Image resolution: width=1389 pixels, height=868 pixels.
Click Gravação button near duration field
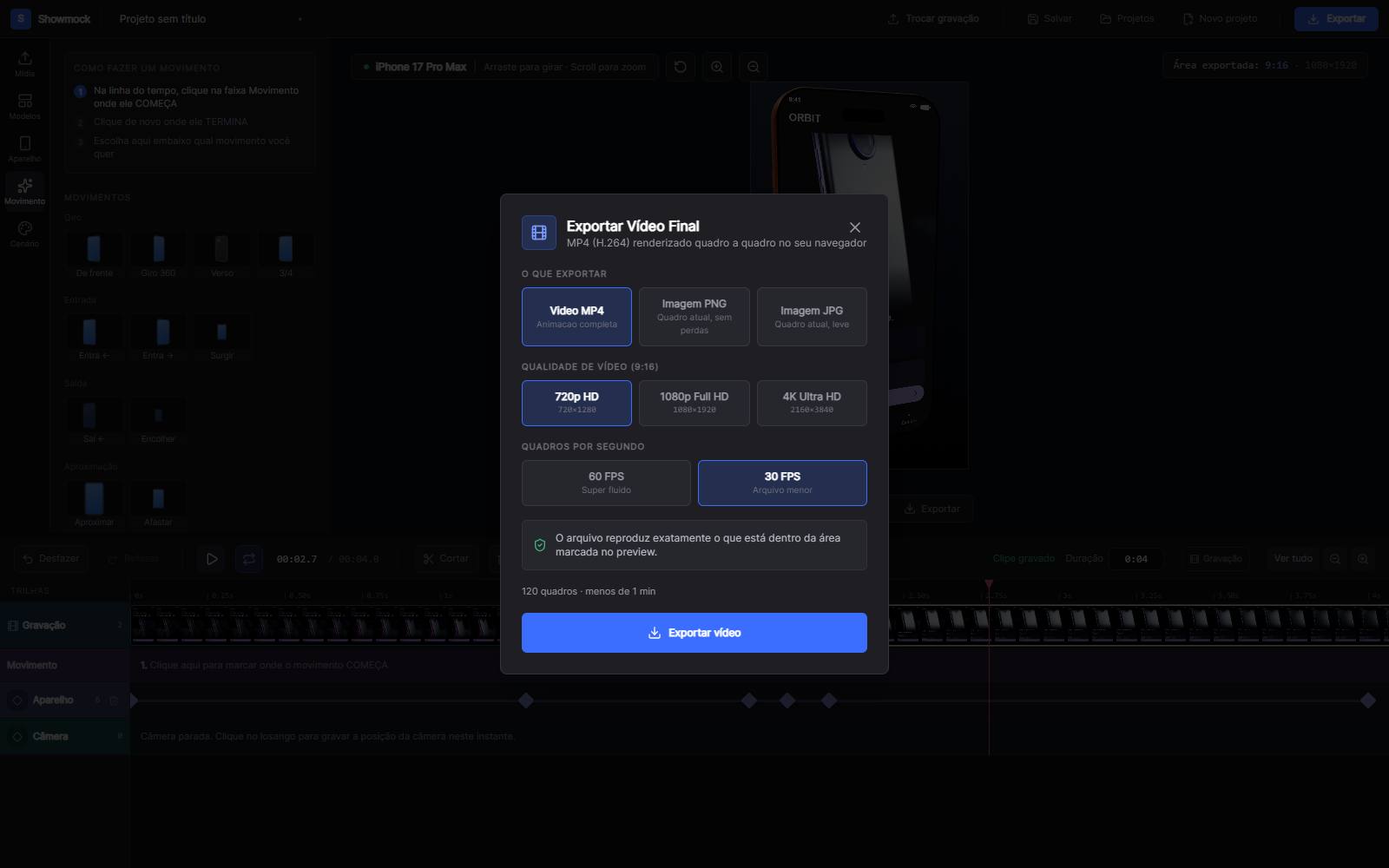pyautogui.click(x=1215, y=559)
